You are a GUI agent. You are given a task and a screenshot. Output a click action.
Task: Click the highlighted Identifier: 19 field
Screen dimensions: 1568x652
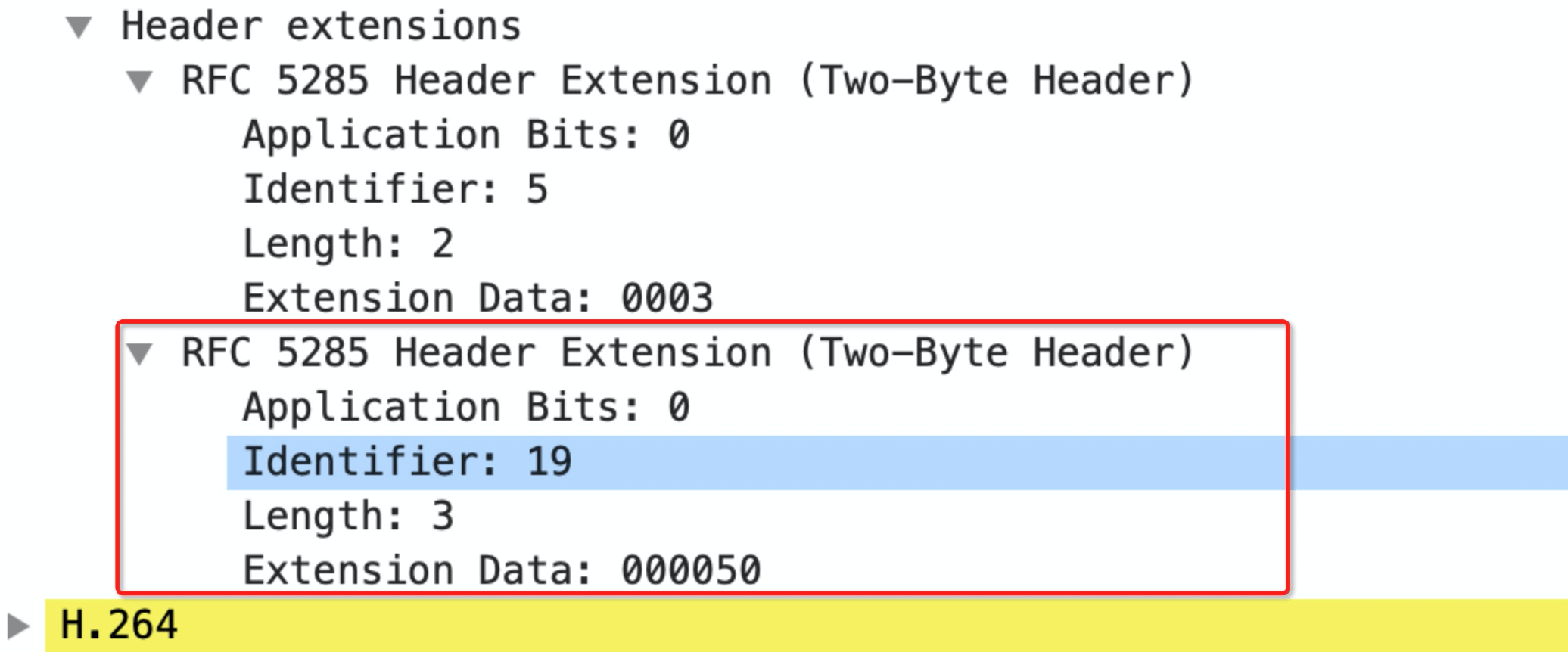(406, 462)
